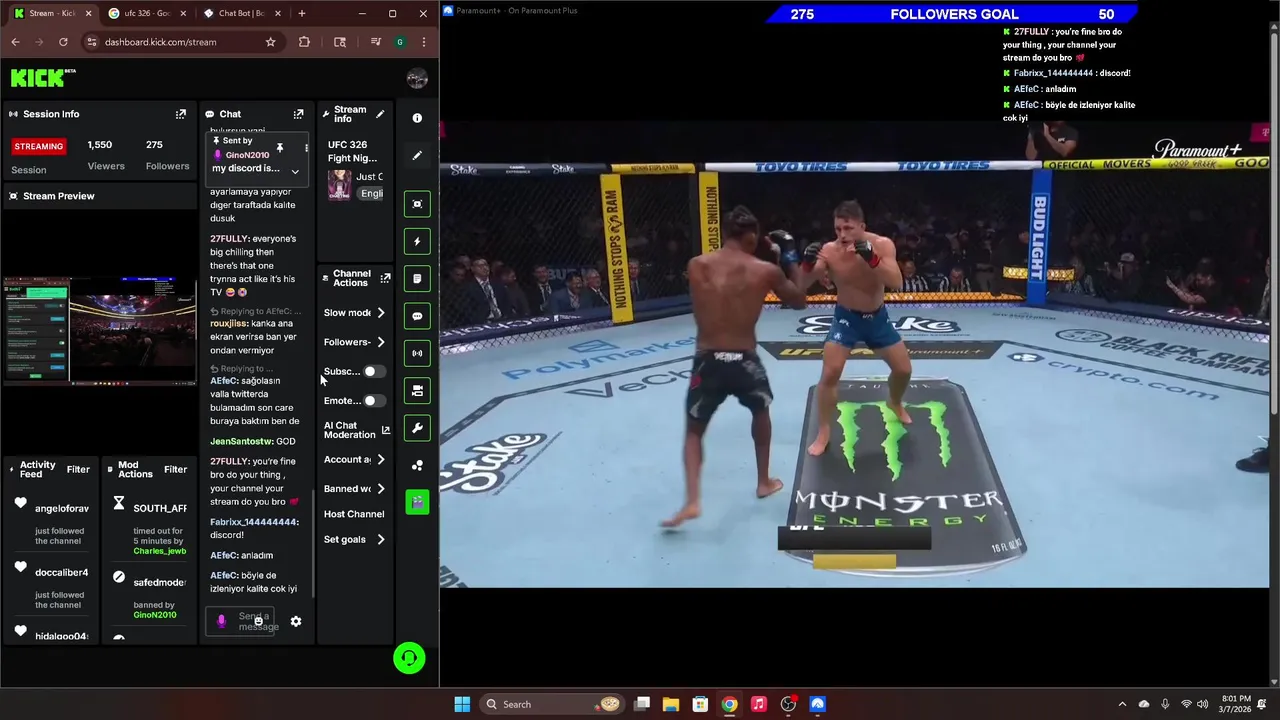This screenshot has width=1280, height=720.
Task: Click angeloforav in Activity Feed
Action: coord(62,509)
